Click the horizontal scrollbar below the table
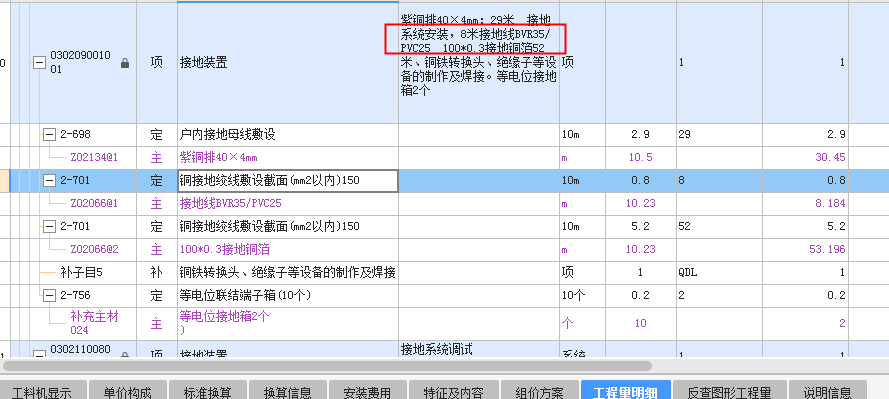Screen dimensions: 889x399 [x=327, y=366]
